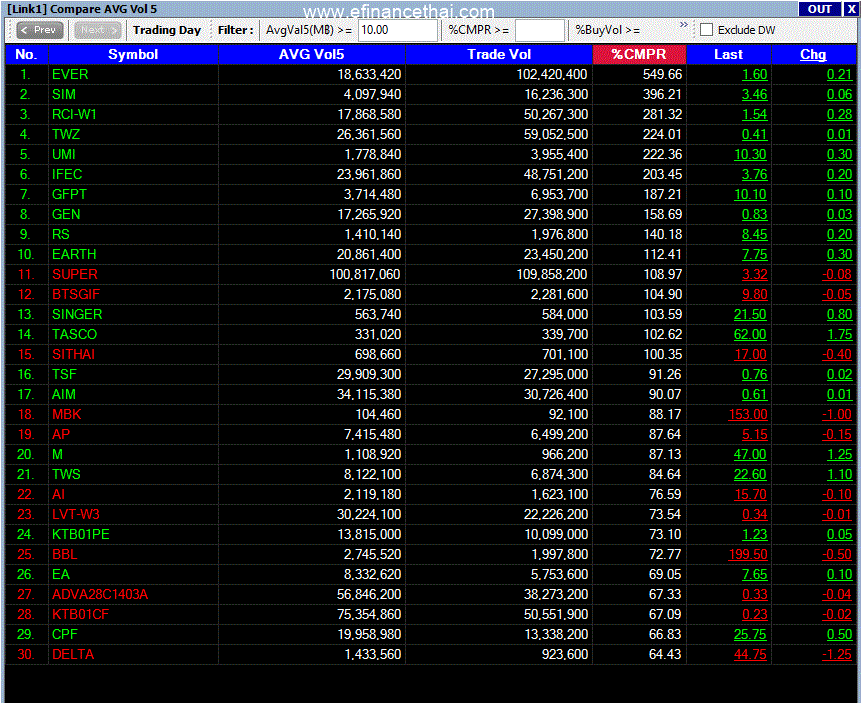
Task: Expand the toolbar overflow chevron
Action: (x=684, y=25)
